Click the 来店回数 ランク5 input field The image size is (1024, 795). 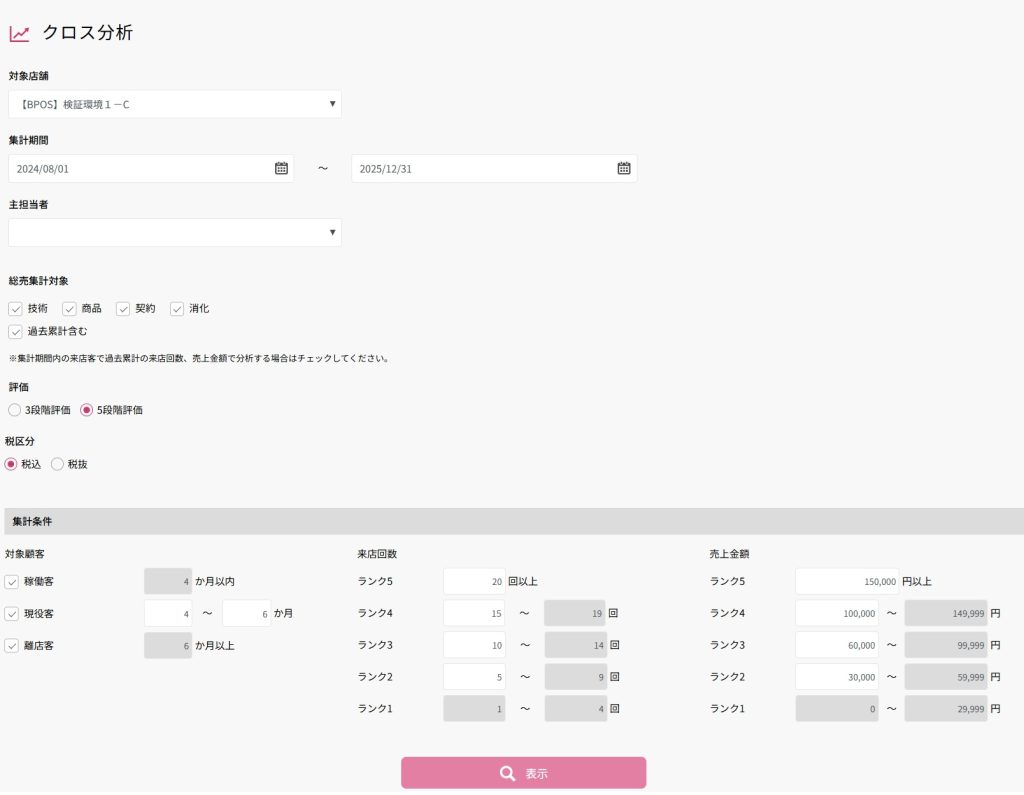(474, 581)
